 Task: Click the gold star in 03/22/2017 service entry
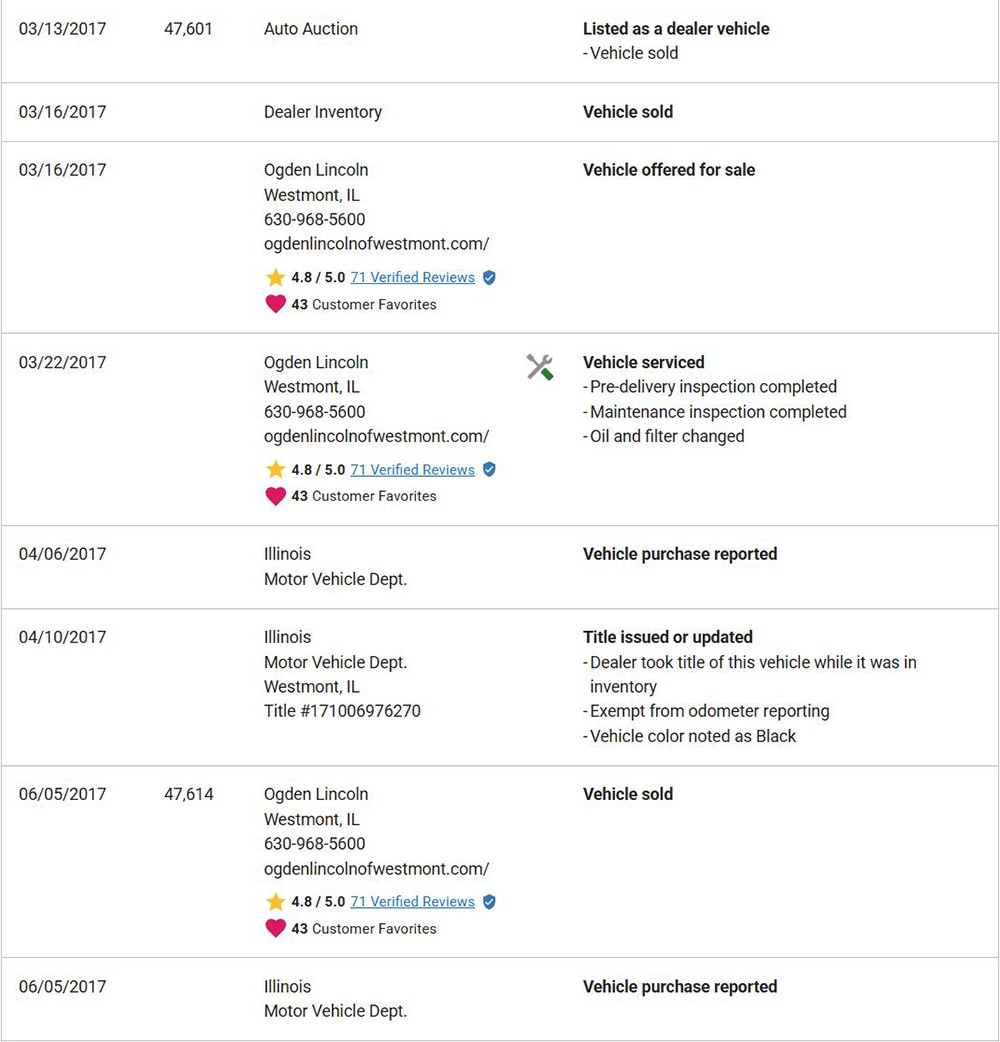coord(275,469)
